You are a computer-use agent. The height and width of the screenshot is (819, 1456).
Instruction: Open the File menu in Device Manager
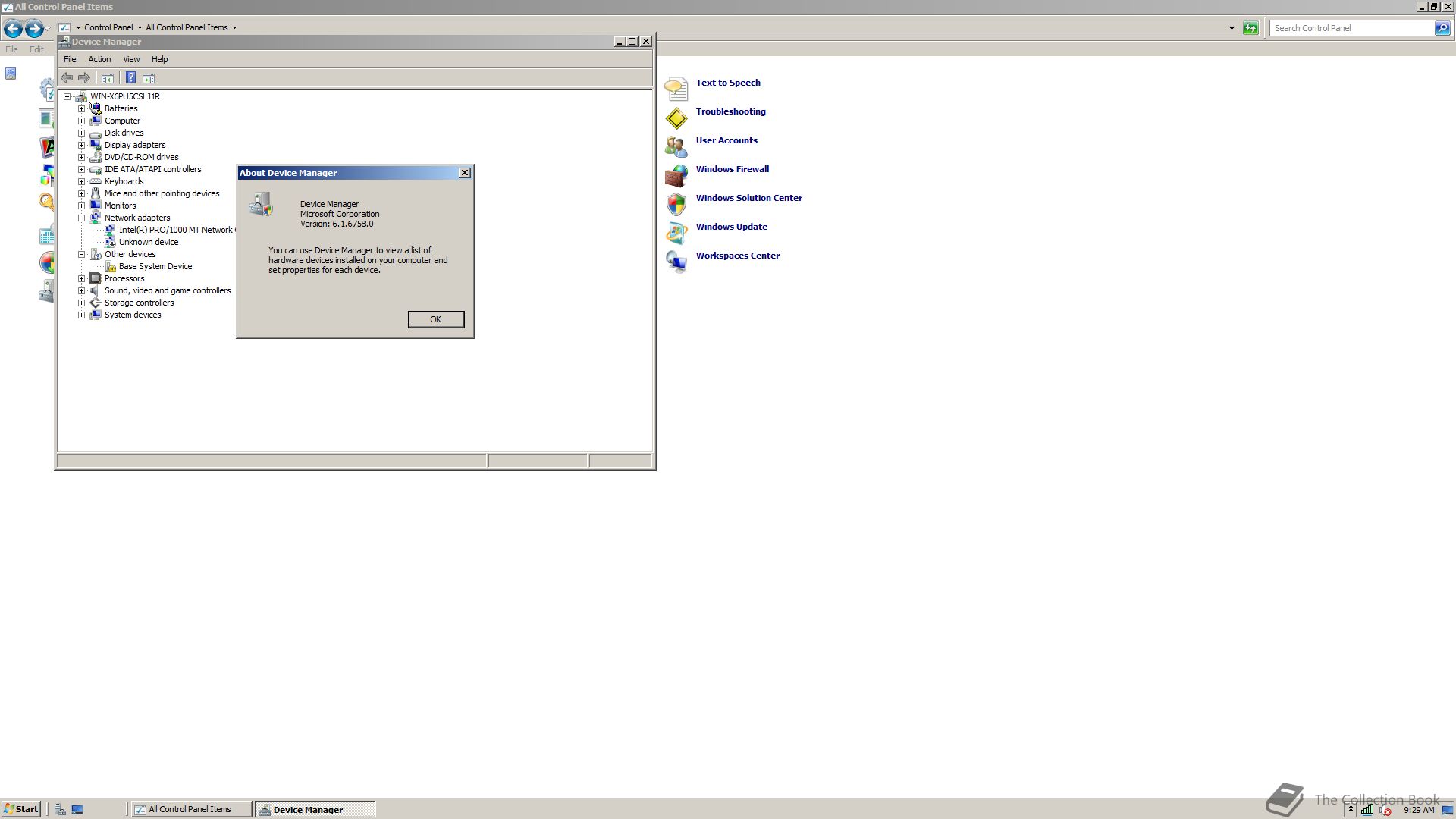tap(70, 59)
